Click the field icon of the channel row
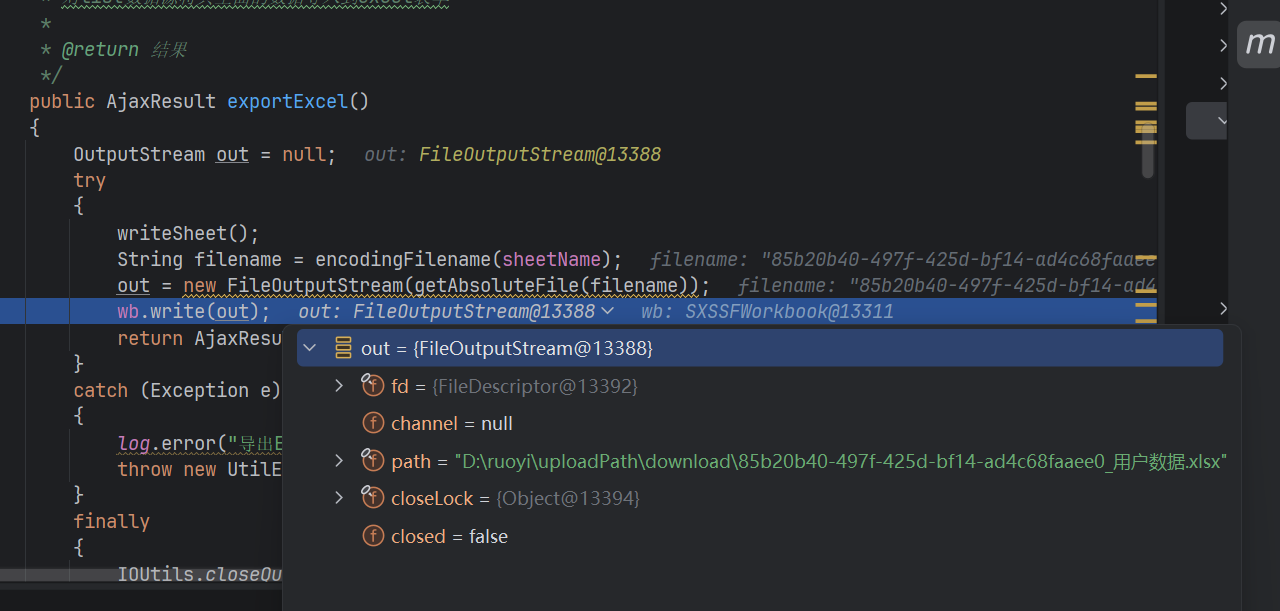The height and width of the screenshot is (611, 1280). [x=373, y=424]
